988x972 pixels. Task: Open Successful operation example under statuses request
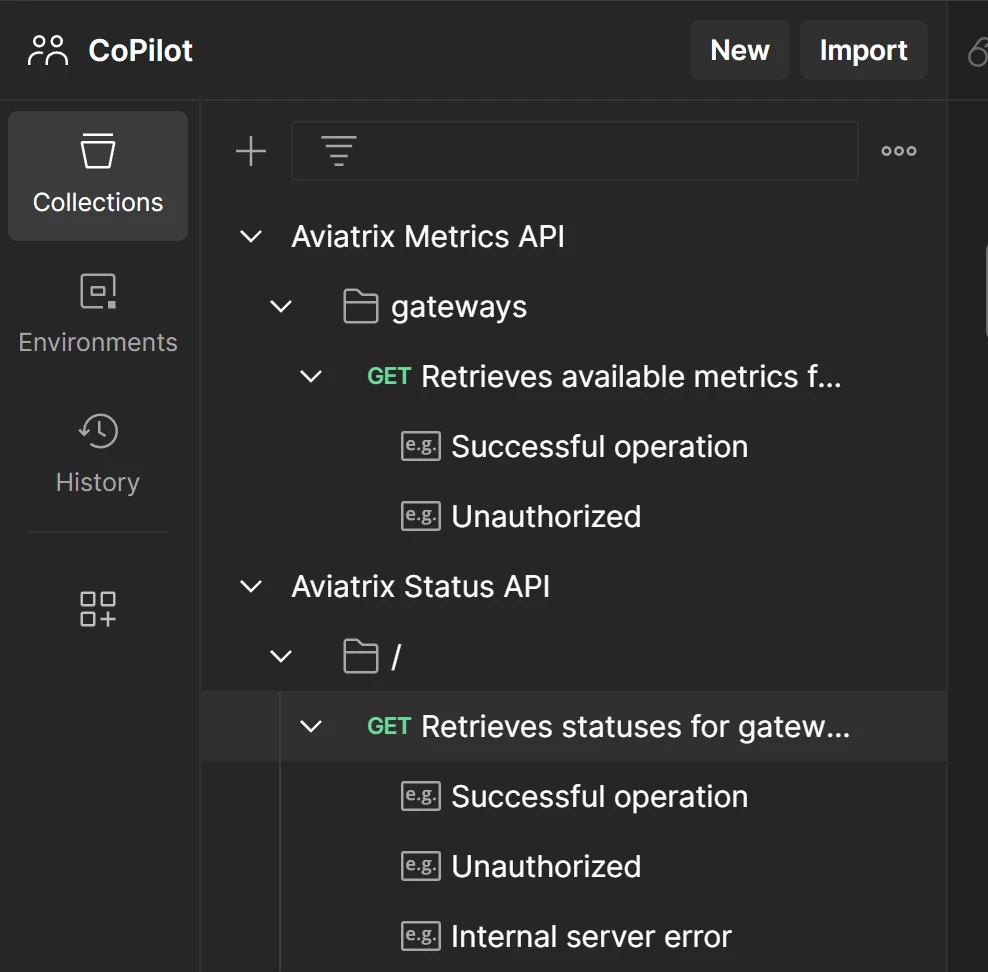(x=600, y=796)
